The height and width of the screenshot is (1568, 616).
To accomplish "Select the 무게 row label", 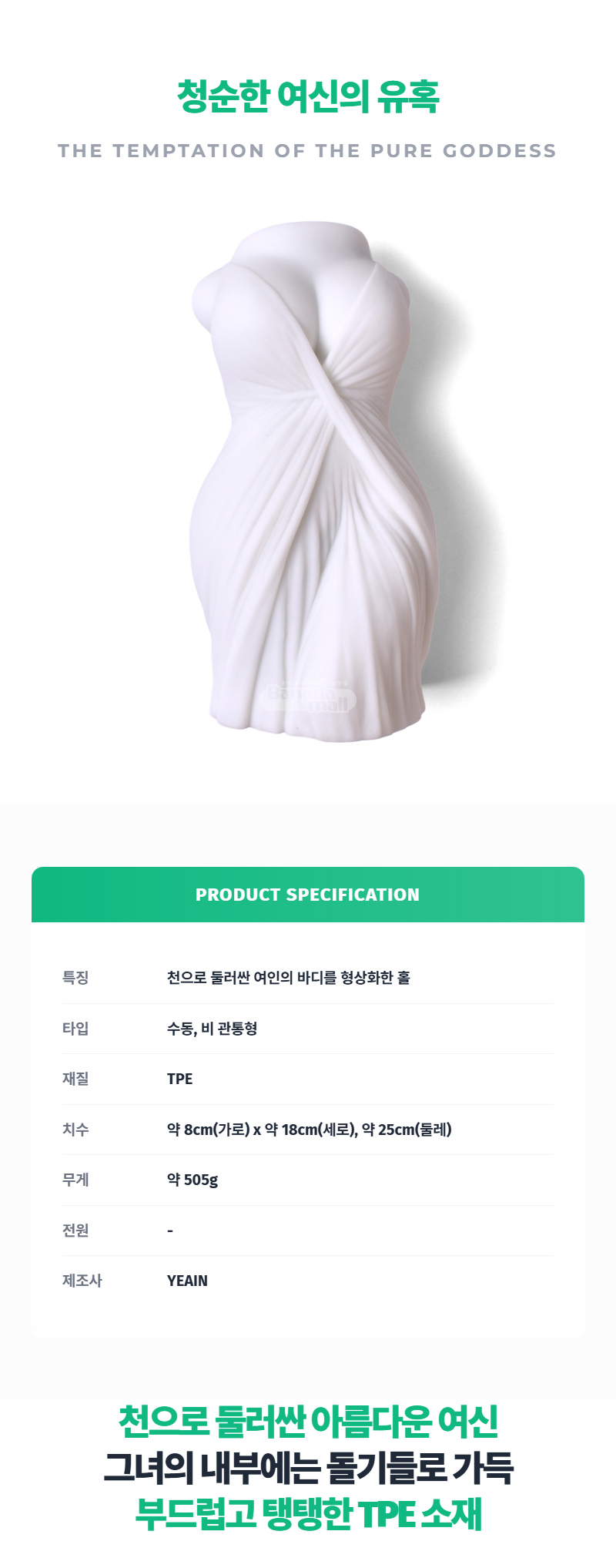I will (75, 1180).
